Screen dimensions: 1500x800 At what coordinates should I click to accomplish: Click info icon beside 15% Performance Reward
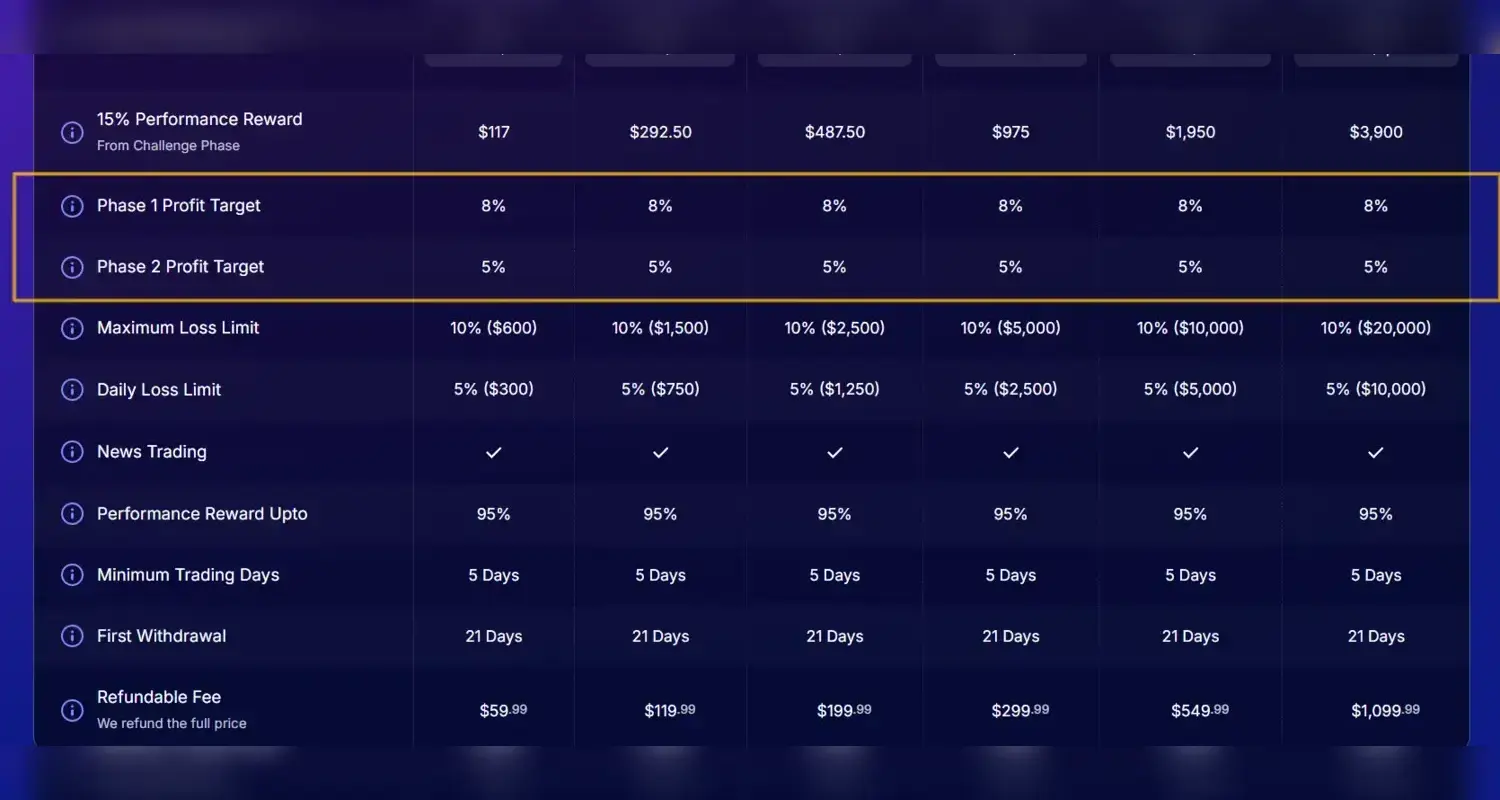click(x=72, y=132)
